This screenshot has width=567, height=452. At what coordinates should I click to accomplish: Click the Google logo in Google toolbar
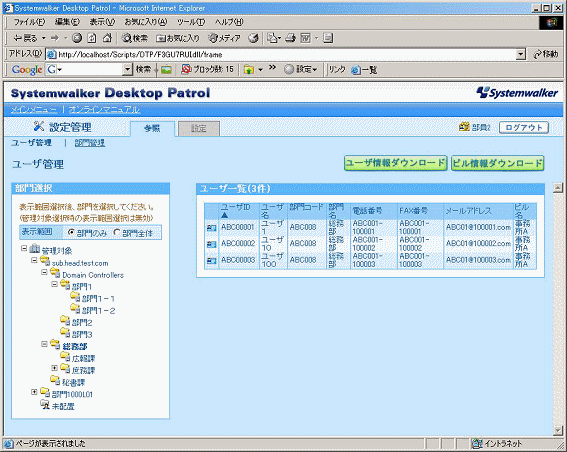27,69
